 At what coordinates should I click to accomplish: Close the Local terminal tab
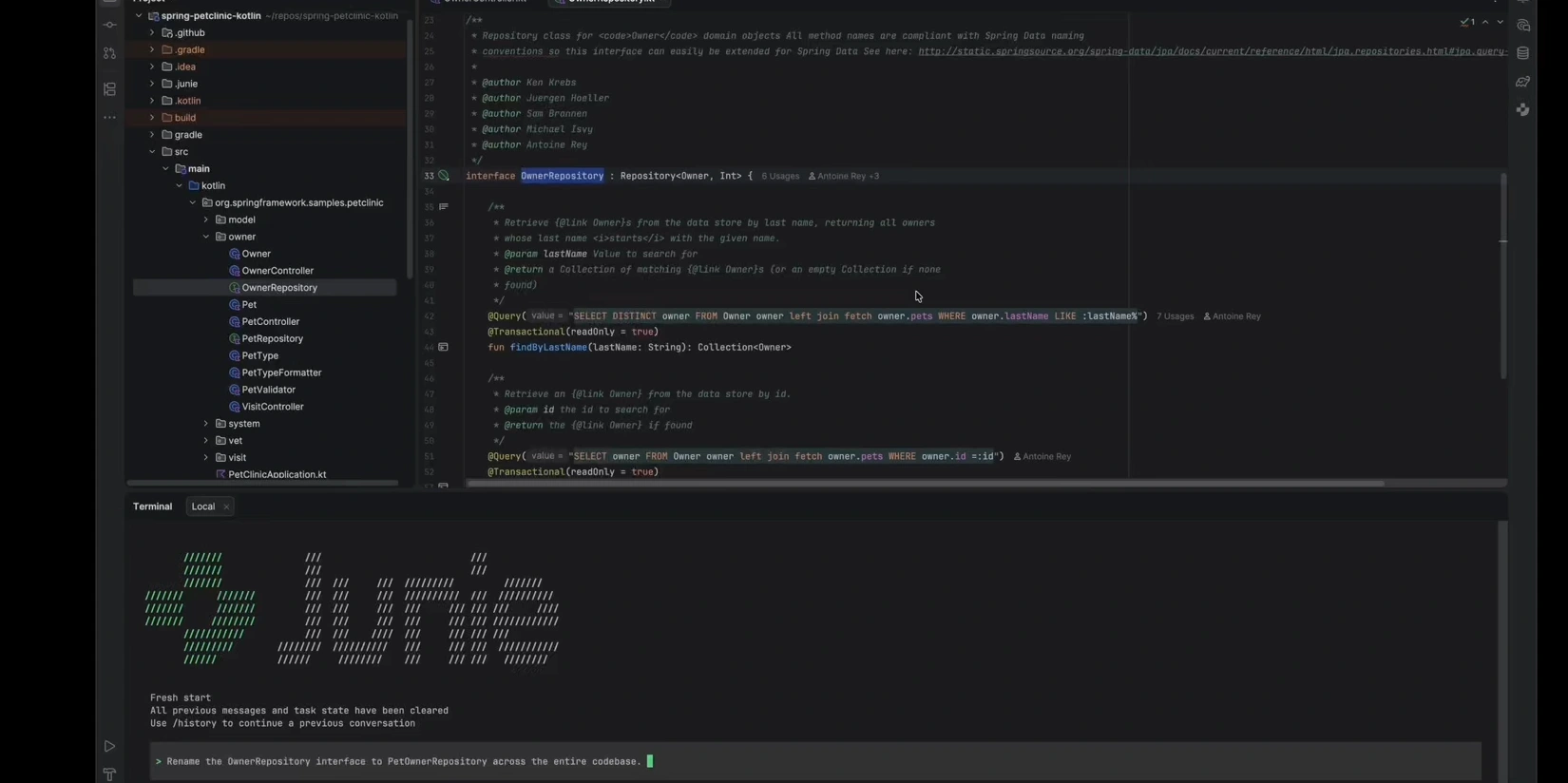(x=226, y=507)
